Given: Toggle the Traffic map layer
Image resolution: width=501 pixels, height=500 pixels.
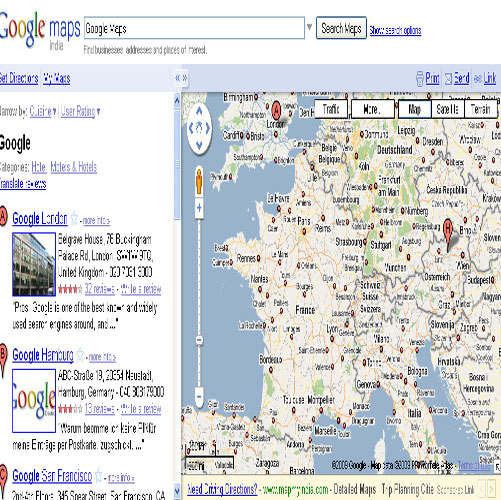Looking at the screenshot, I should click(331, 109).
